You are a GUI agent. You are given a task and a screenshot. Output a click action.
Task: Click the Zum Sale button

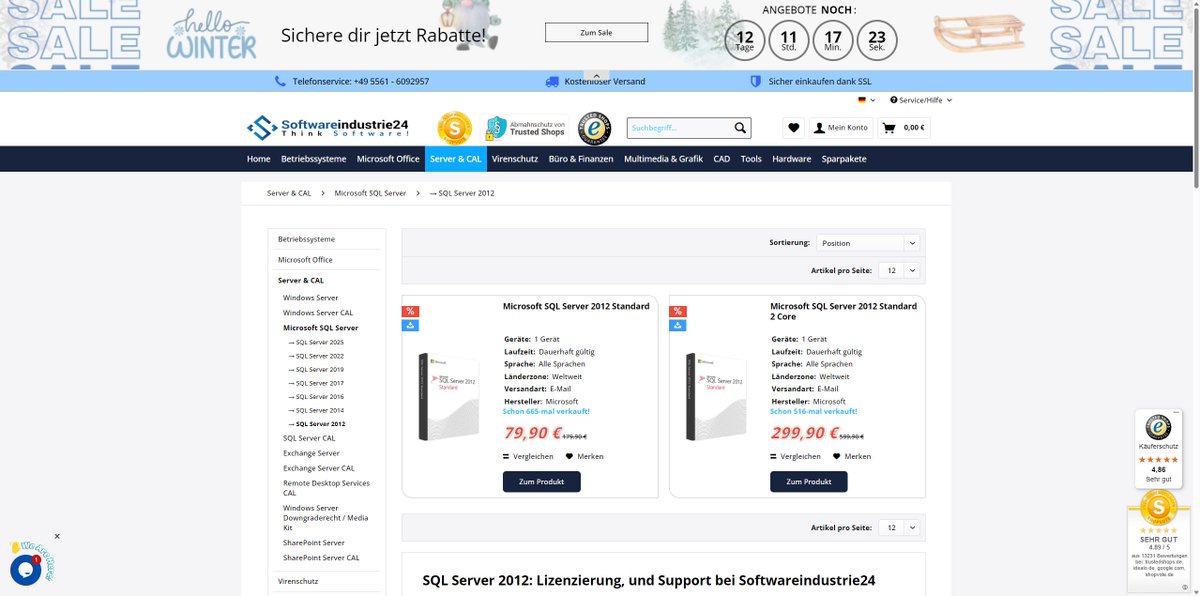click(x=596, y=32)
